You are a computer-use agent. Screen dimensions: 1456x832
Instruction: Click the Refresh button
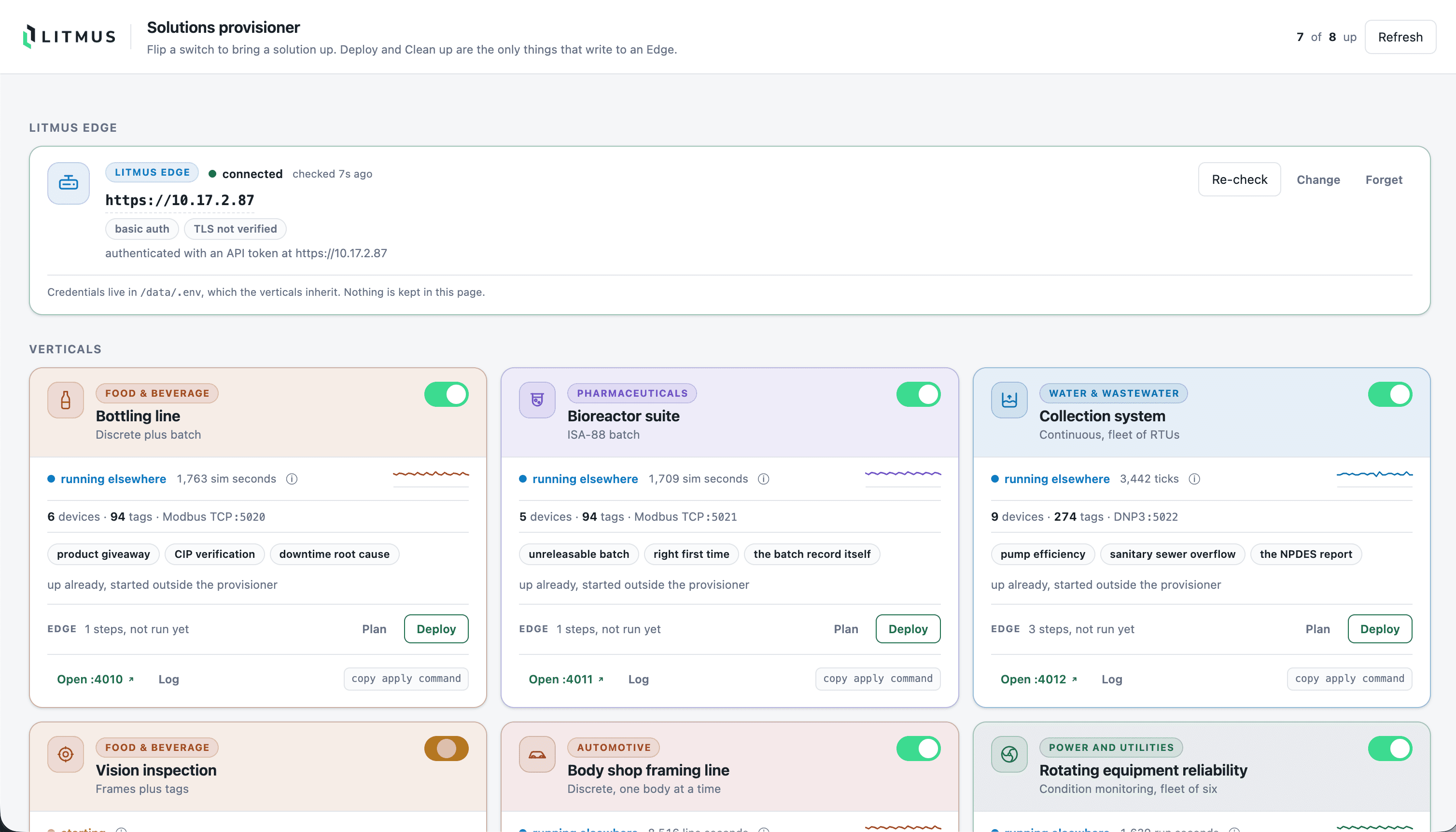pyautogui.click(x=1400, y=37)
